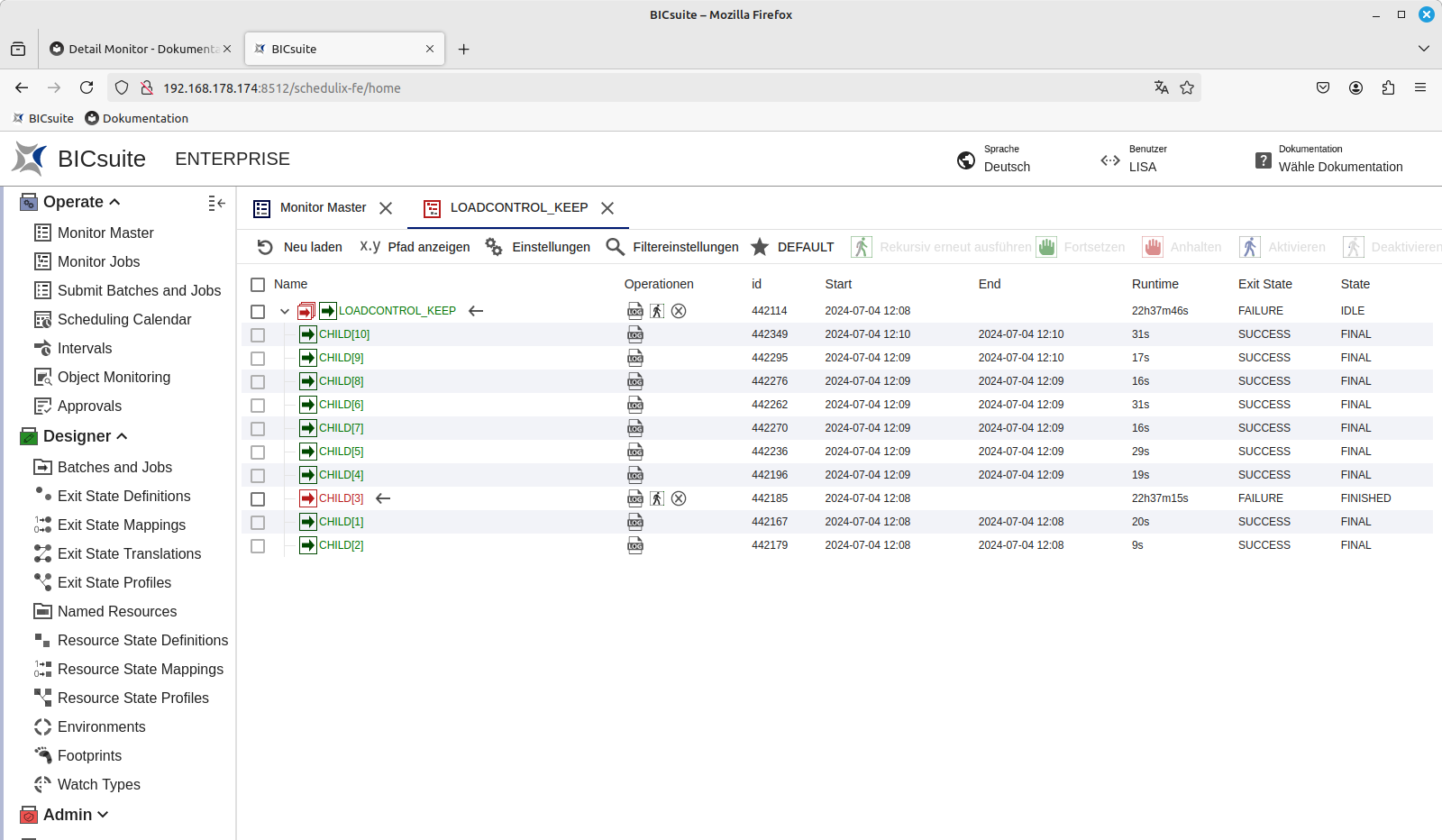Image resolution: width=1442 pixels, height=840 pixels.
Task: Check the select-all checkbox in the table header
Action: pos(258,284)
